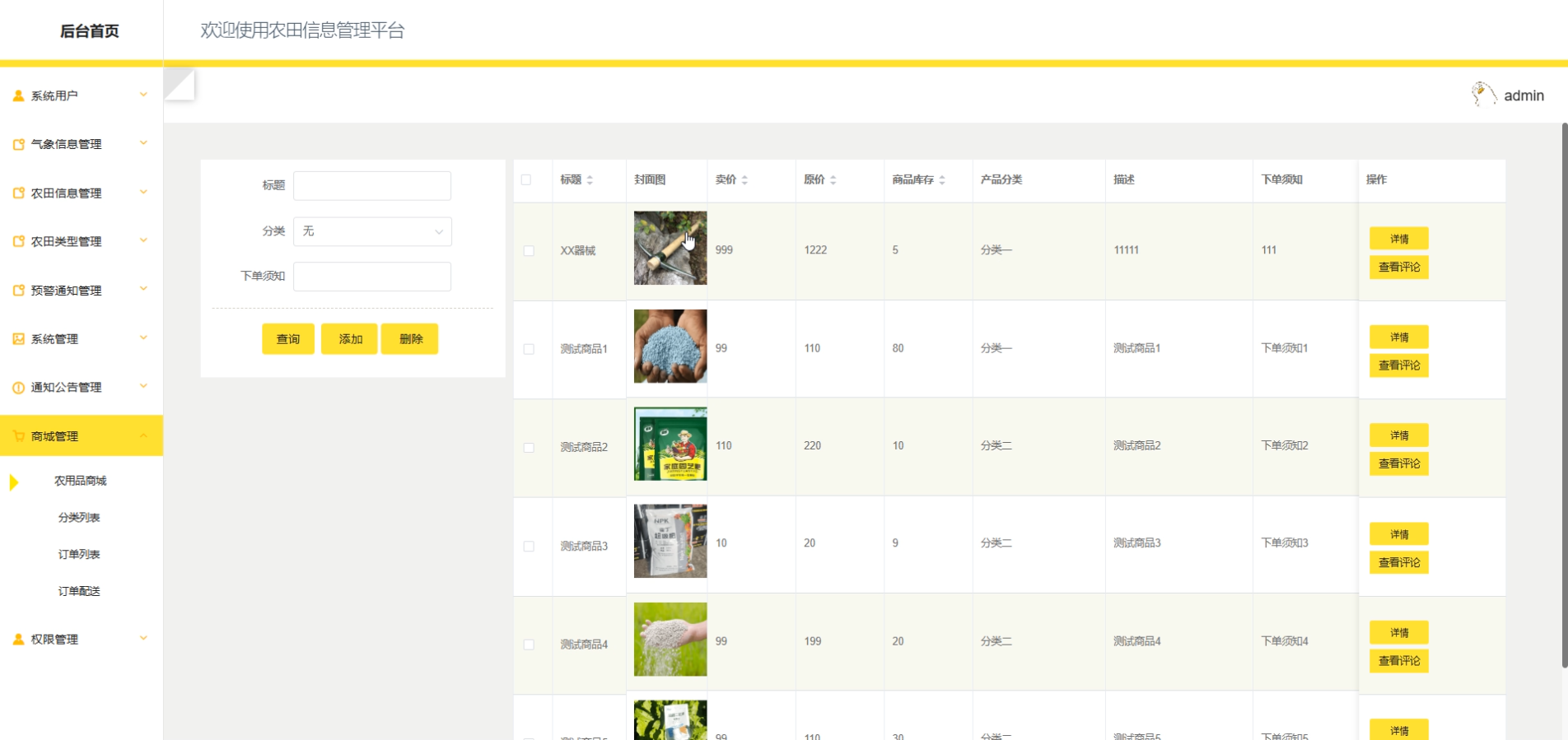This screenshot has width=1568, height=740.
Task: Click the 系统用户 person icon
Action: (18, 95)
